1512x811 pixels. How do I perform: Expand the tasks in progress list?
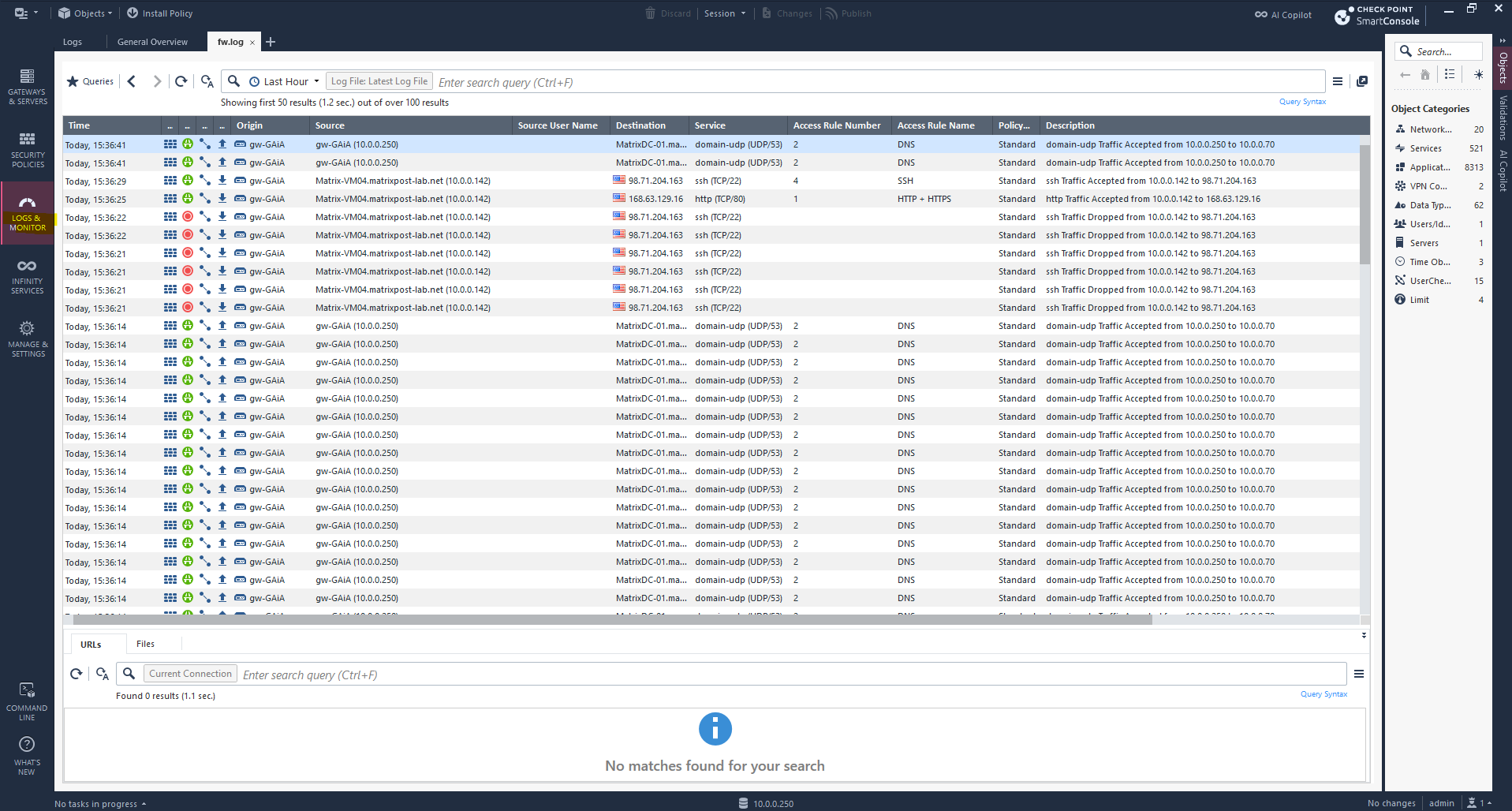point(100,804)
